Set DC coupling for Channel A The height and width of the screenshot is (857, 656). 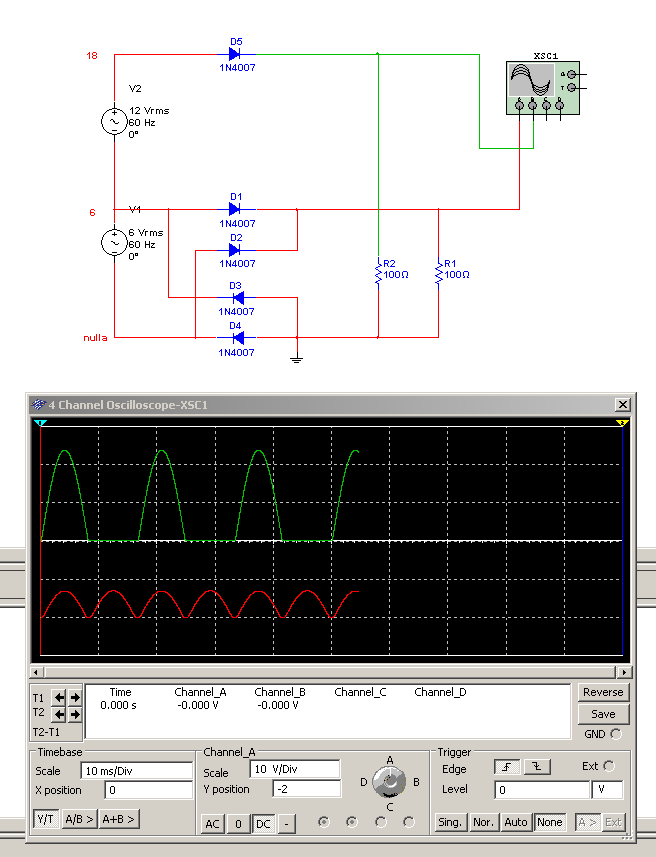(x=263, y=824)
